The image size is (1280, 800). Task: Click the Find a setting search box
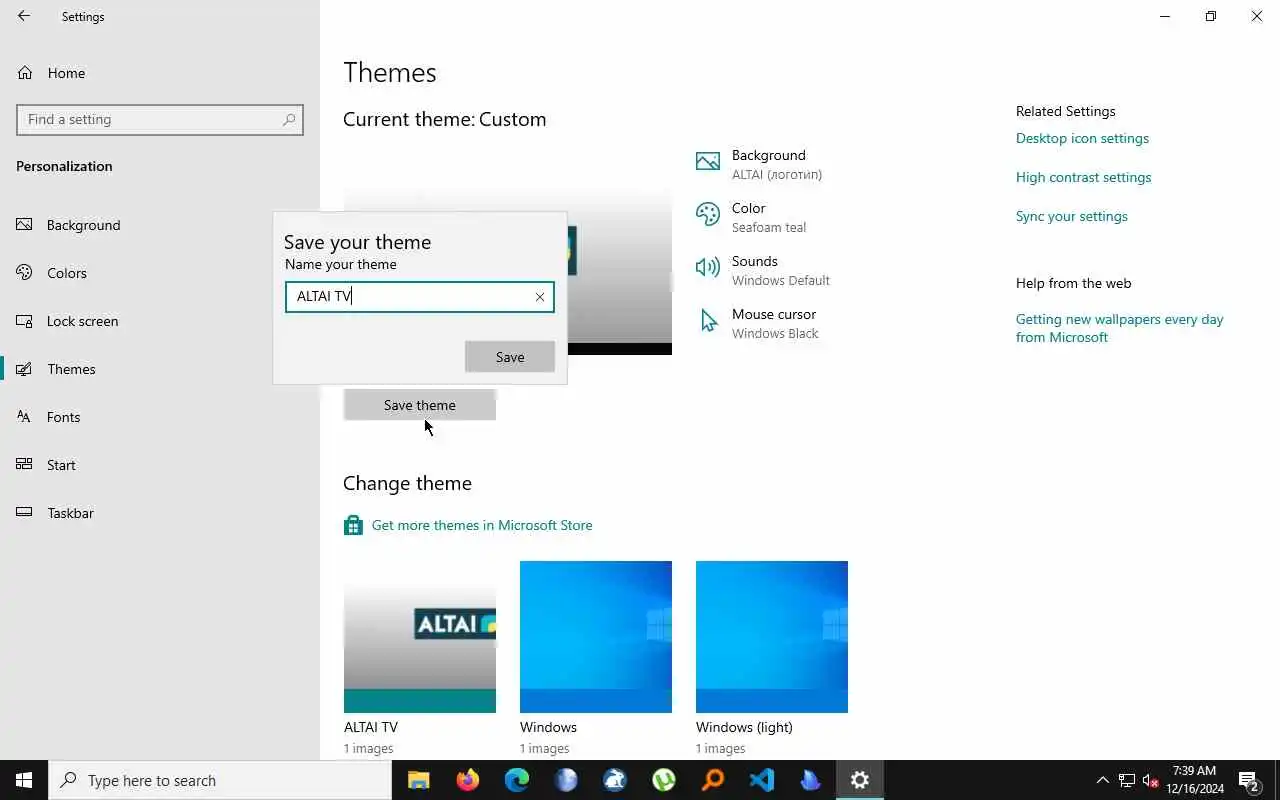pos(160,119)
